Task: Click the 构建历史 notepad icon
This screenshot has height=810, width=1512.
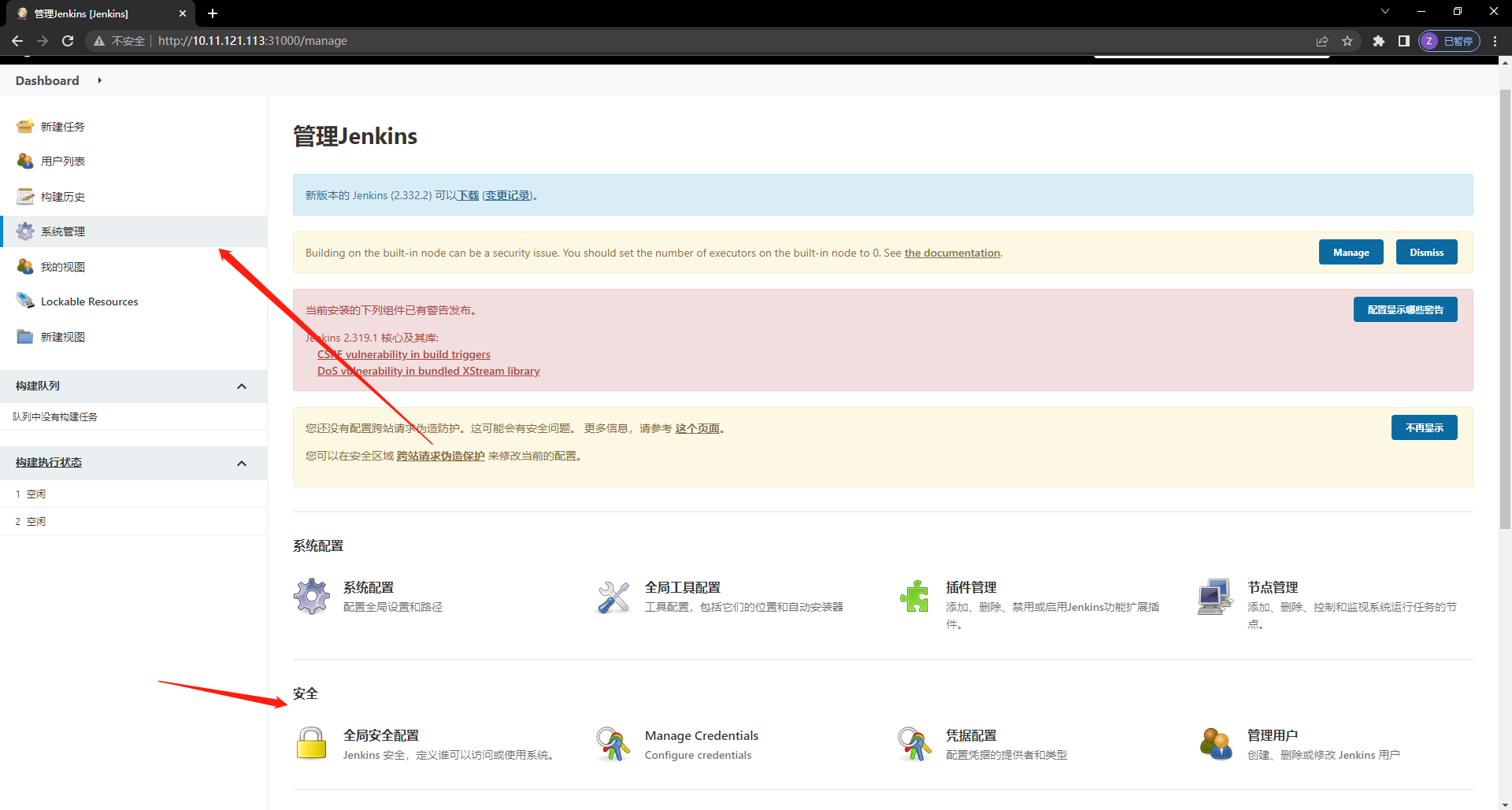Action: pos(25,196)
